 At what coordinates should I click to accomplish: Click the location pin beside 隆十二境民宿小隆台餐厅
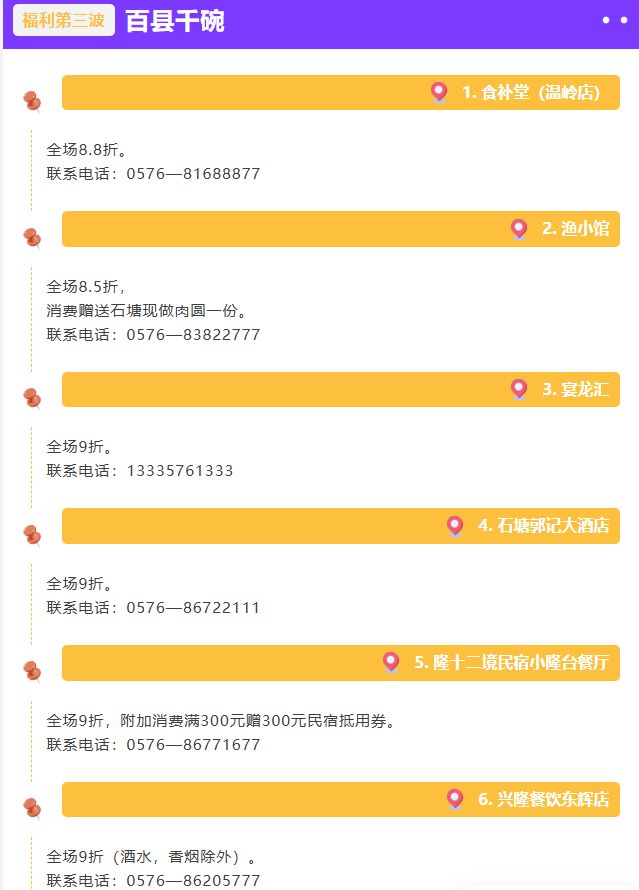coord(390,662)
